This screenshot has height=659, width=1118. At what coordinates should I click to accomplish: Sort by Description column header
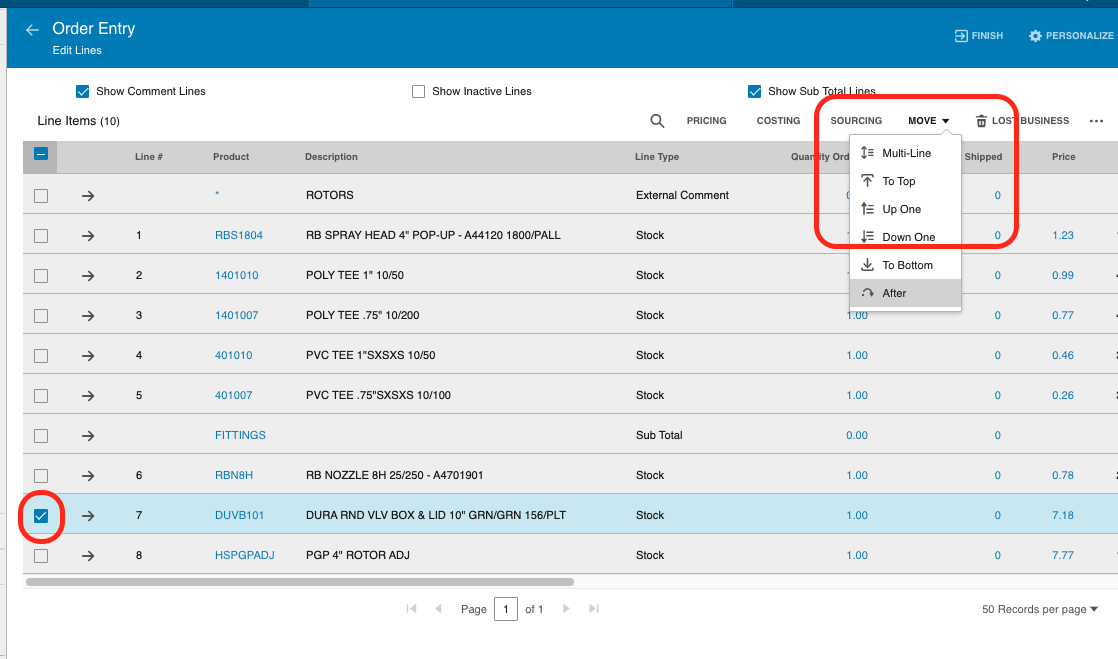tap(332, 157)
